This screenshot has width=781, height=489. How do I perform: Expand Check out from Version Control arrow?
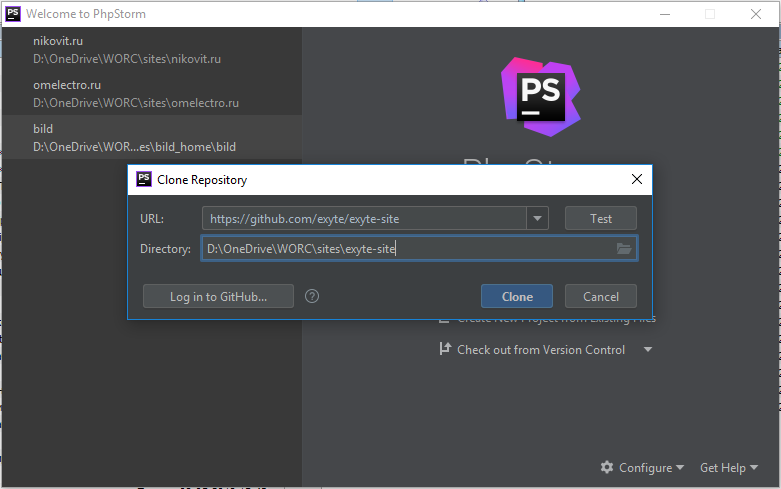click(648, 350)
